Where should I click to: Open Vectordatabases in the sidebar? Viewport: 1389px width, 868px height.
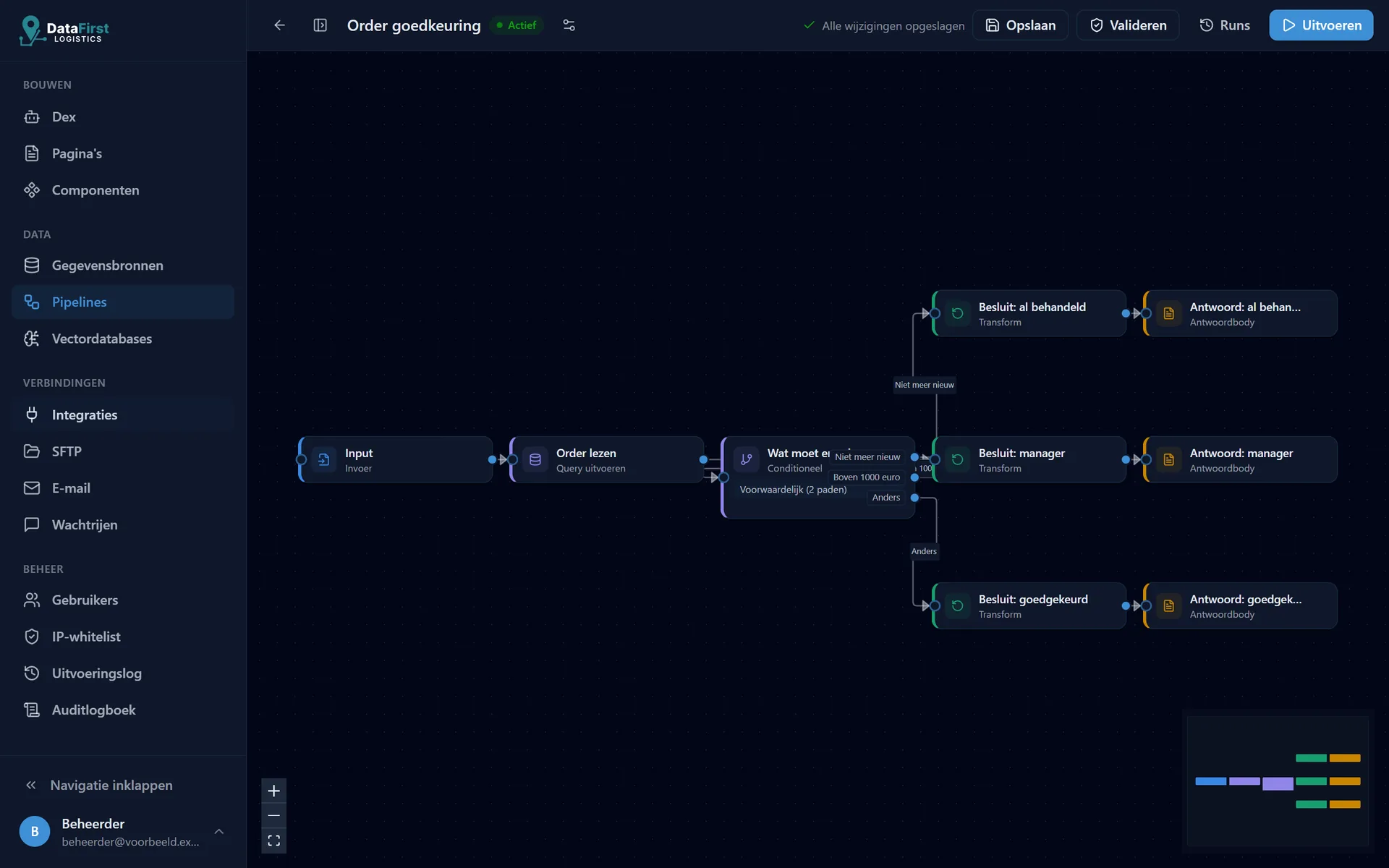click(x=123, y=339)
